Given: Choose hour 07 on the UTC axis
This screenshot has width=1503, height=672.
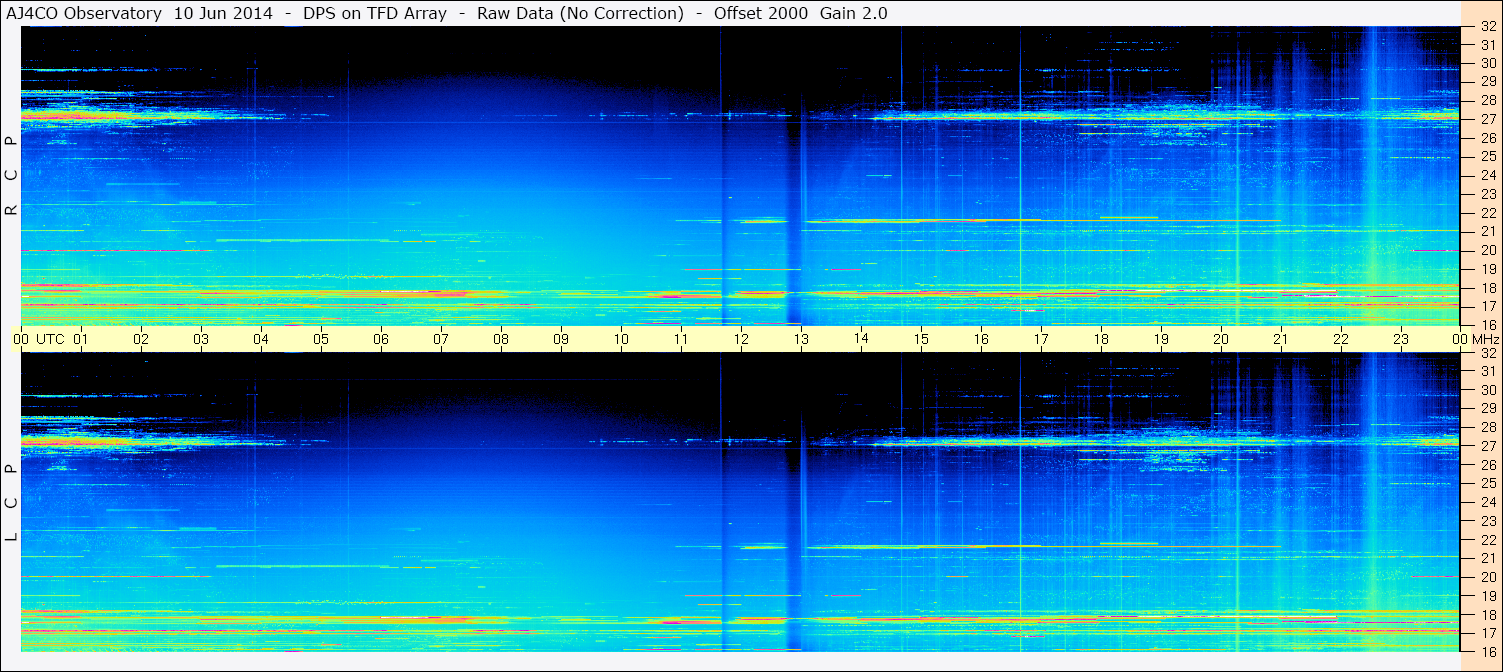Looking at the screenshot, I should (441, 339).
